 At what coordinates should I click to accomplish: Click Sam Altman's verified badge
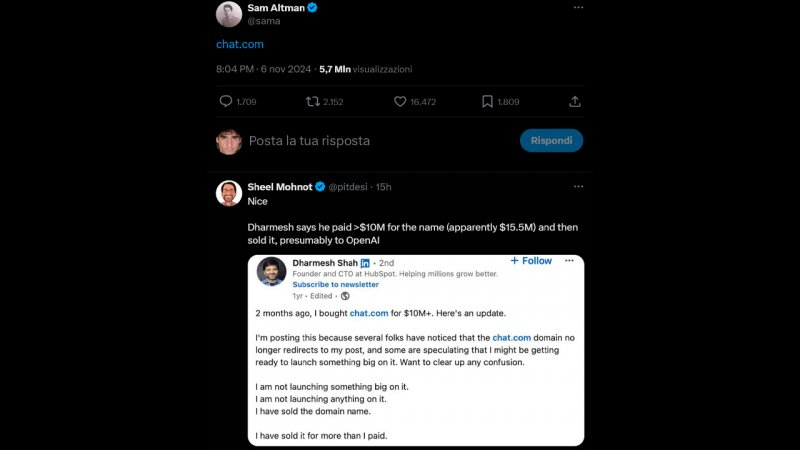tap(312, 7)
